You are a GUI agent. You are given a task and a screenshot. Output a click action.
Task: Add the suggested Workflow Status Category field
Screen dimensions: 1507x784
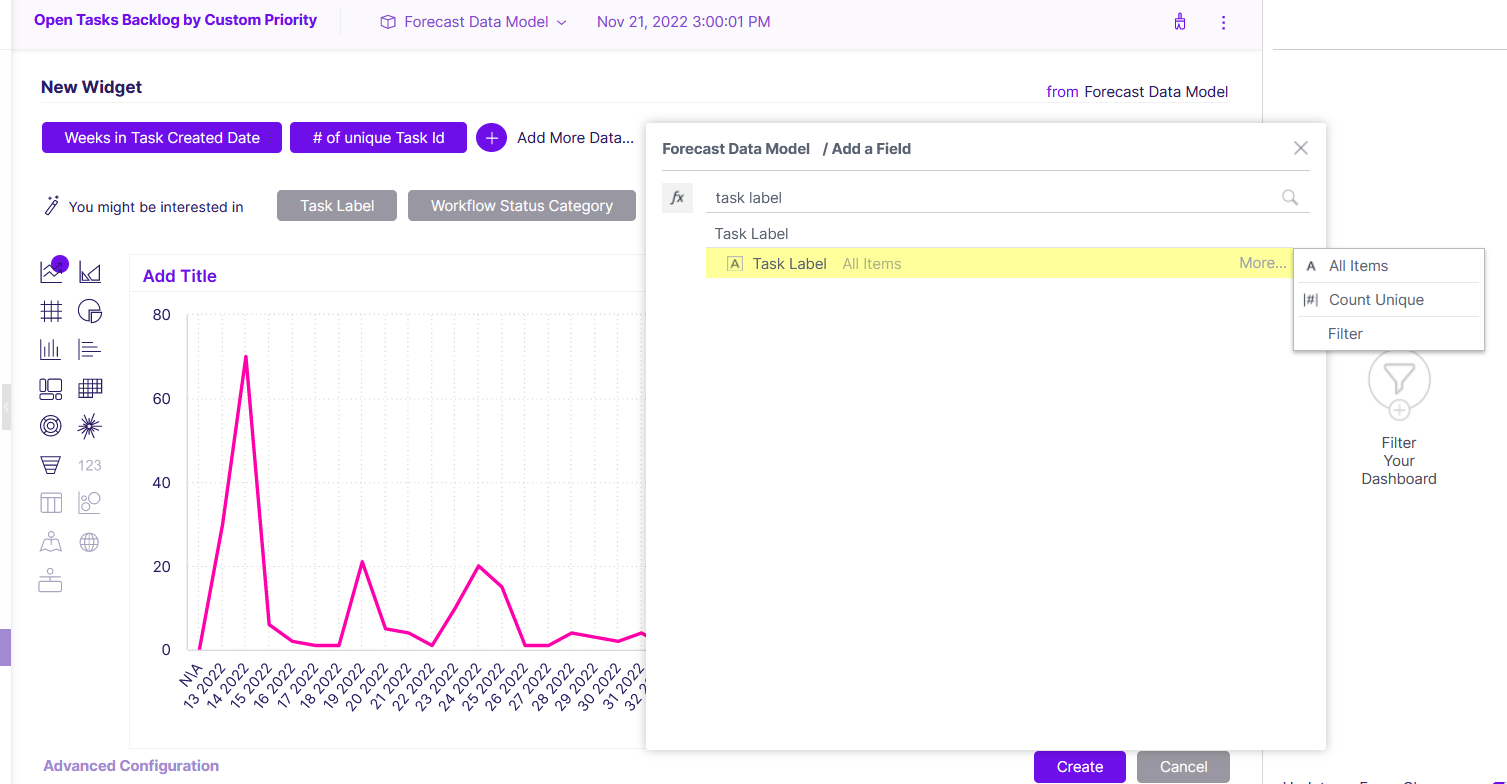click(522, 206)
